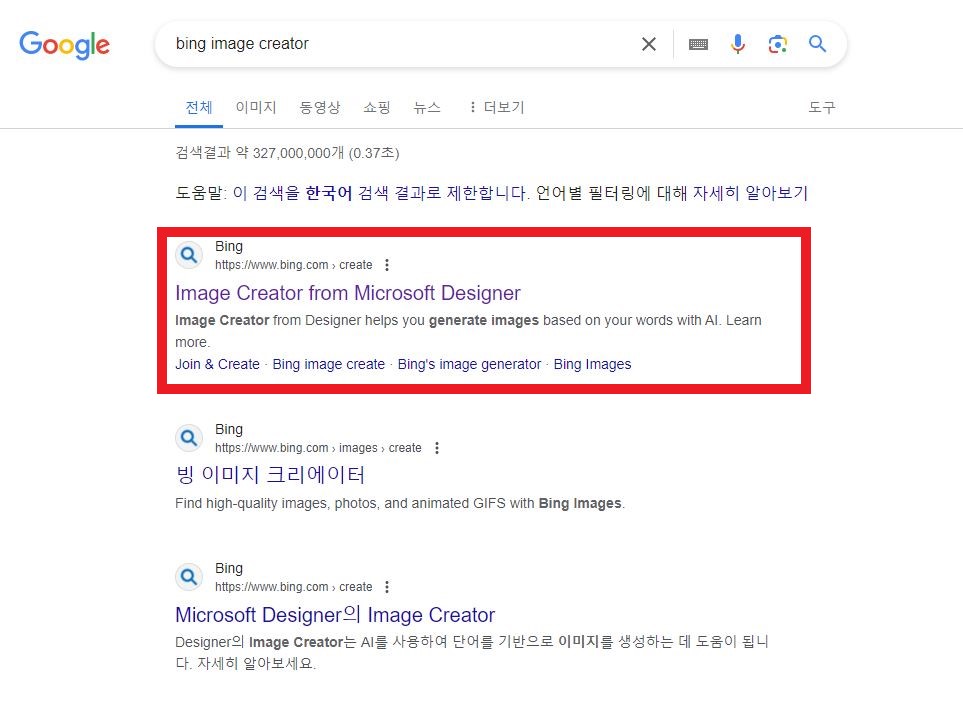
Task: Click the URL bing.com › images › create
Action: click(318, 448)
